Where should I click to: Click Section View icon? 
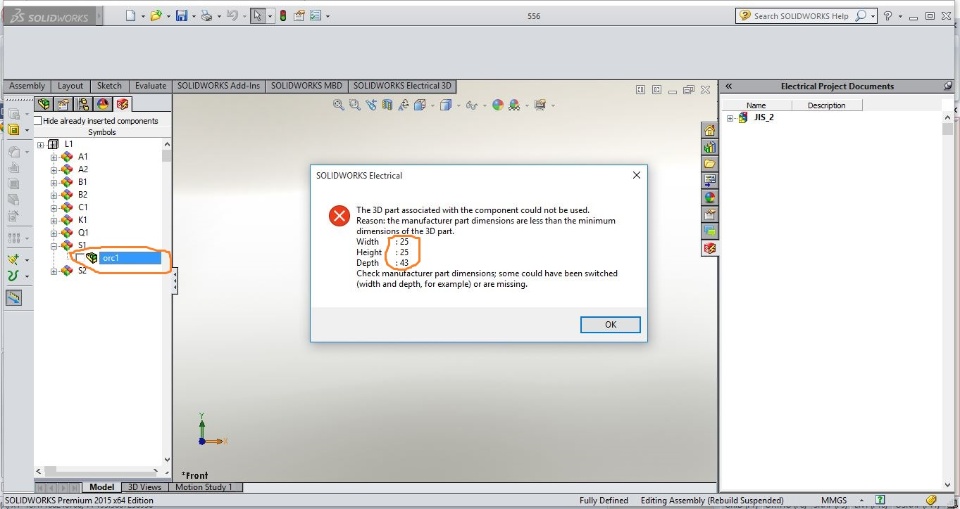pos(386,105)
